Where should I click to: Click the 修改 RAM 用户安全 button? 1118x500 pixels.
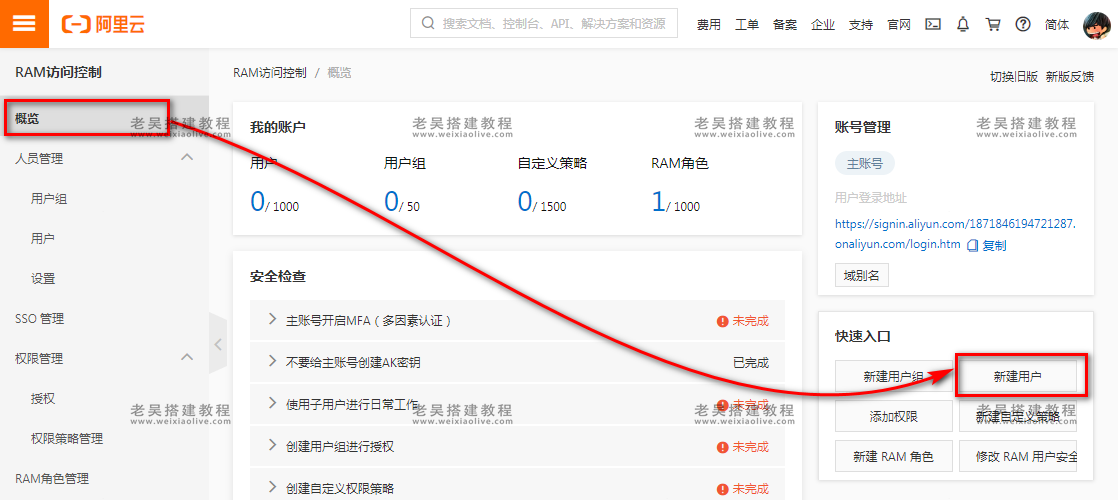point(1017,456)
